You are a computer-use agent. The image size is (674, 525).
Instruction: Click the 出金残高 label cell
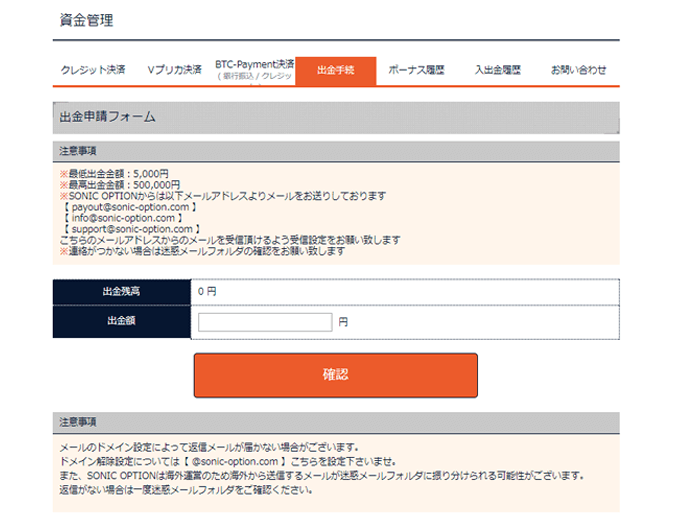(122, 292)
